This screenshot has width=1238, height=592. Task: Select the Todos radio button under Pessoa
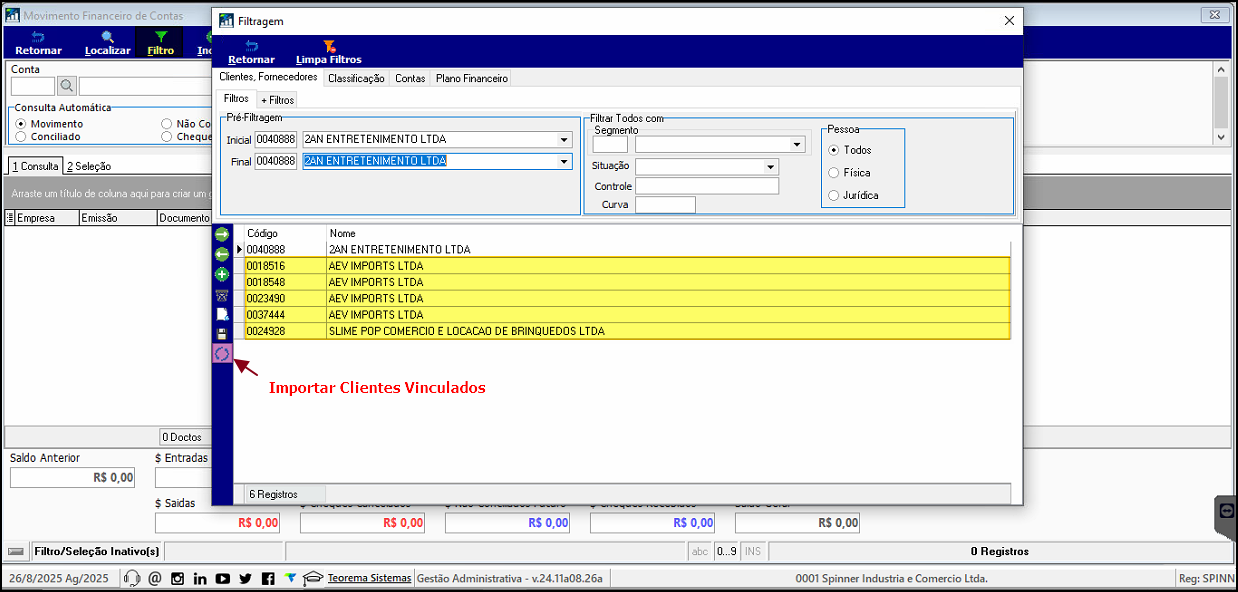click(834, 150)
